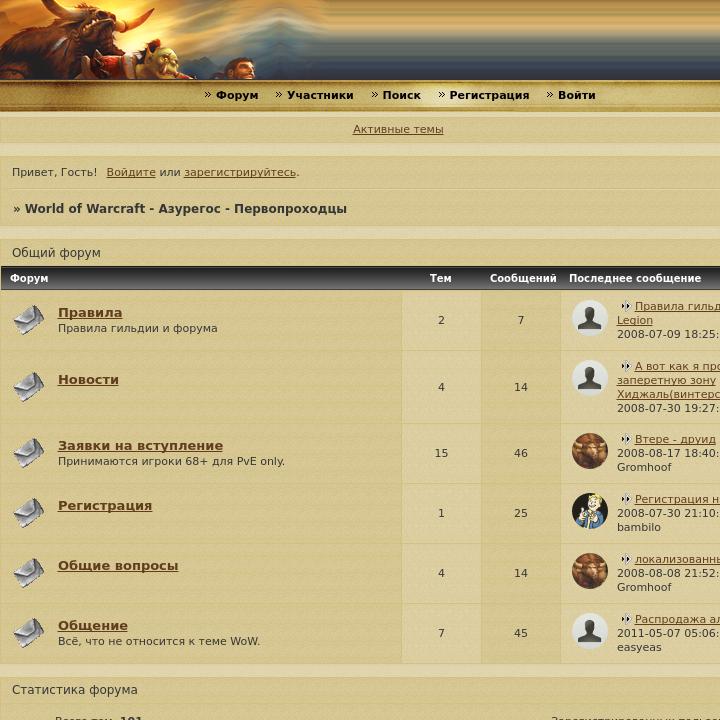This screenshot has width=720, height=720.
Task: Click the envelope icon beside Общие вопросы
Action: point(28,573)
